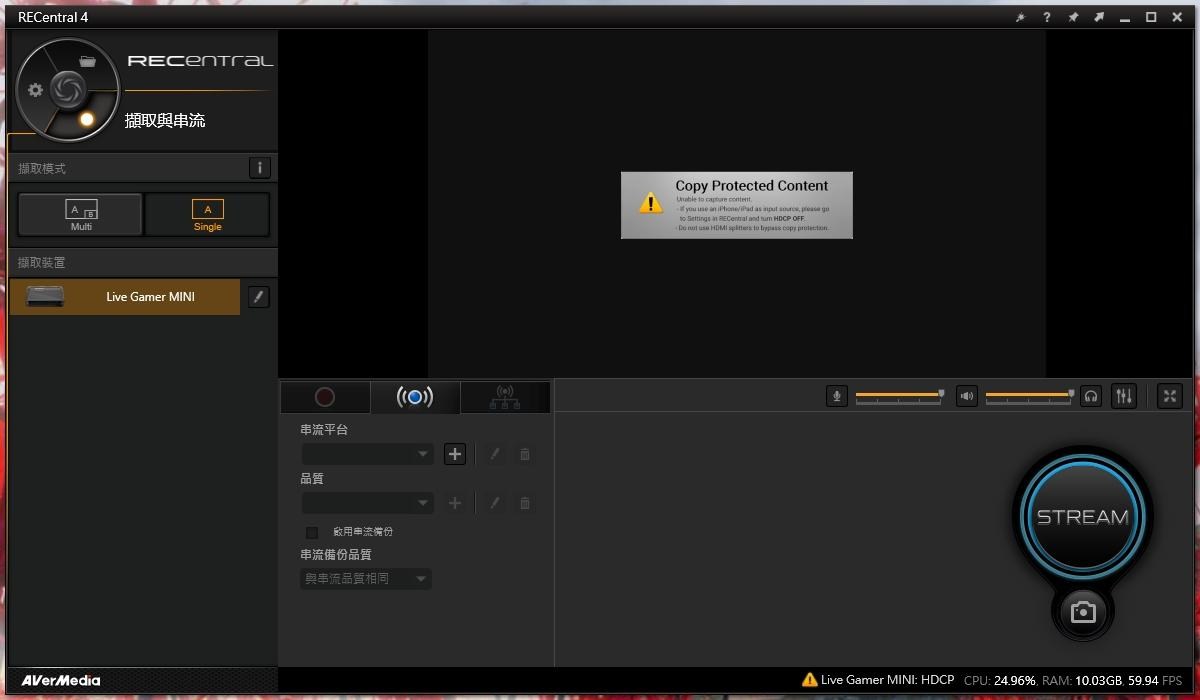
Task: Switch to the record tab
Action: pos(325,397)
